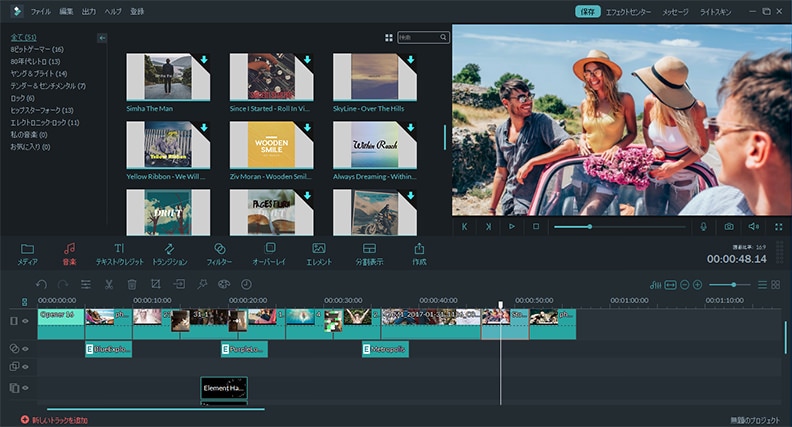792x427 pixels.
Task: Select the 8ビットゲーマー (16) category
Action: coord(37,50)
